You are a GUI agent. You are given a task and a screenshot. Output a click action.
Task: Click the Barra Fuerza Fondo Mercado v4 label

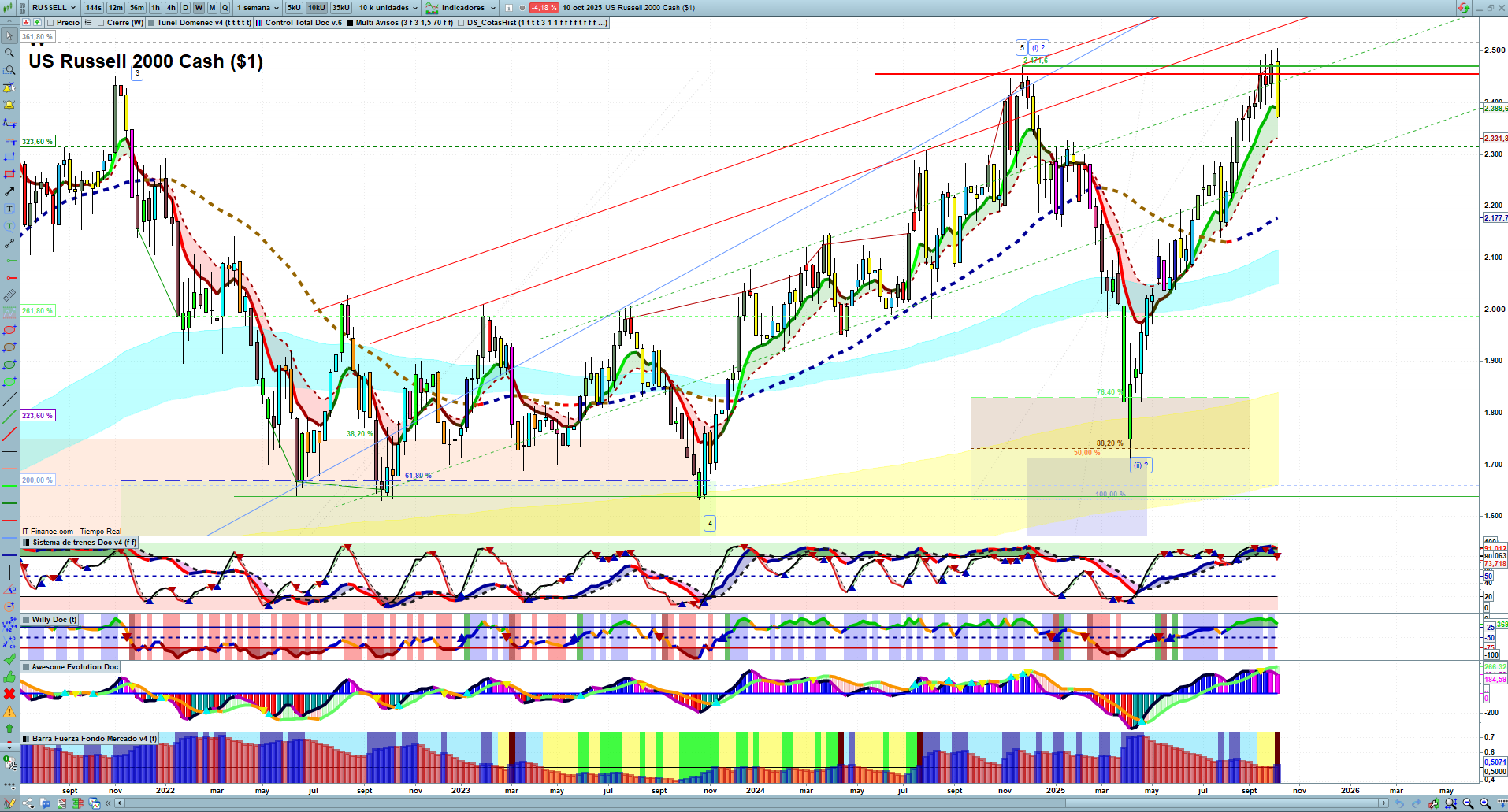point(95,739)
